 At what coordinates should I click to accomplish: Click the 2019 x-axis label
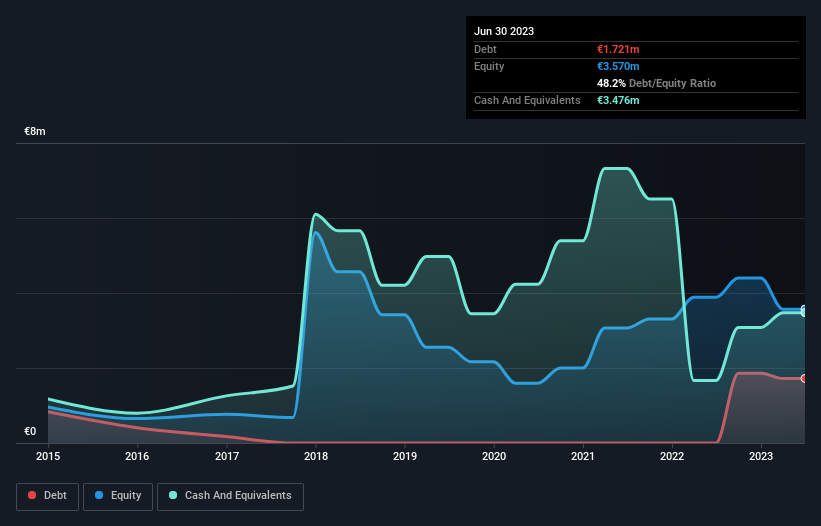405,456
